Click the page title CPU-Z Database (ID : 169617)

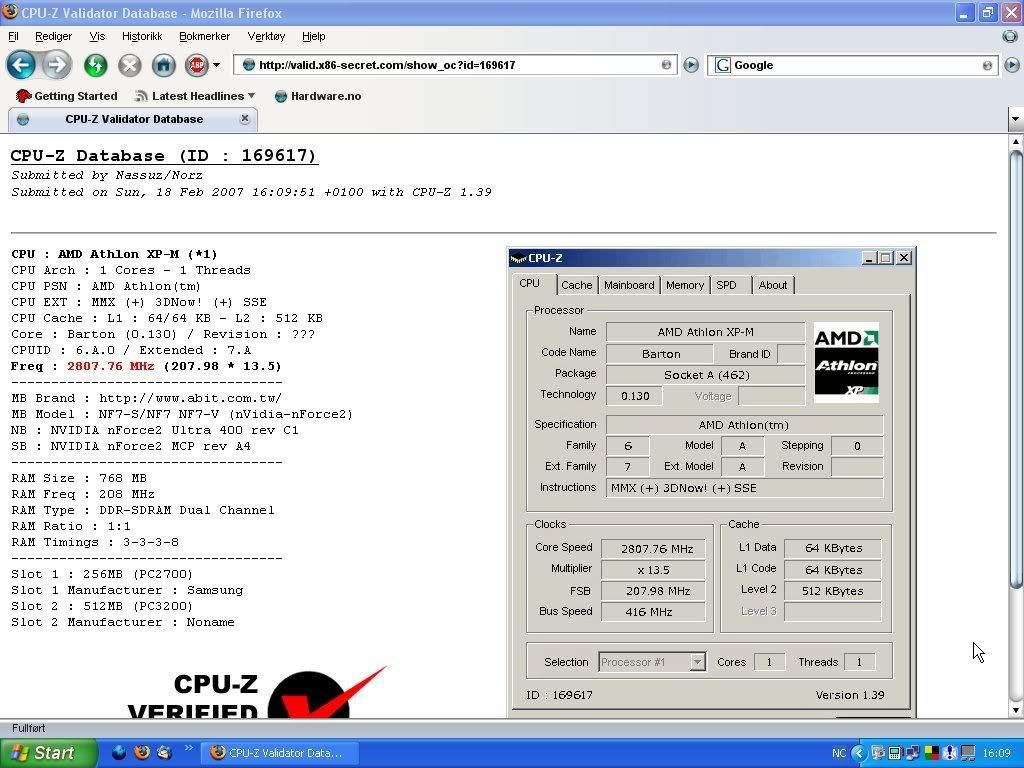[164, 155]
